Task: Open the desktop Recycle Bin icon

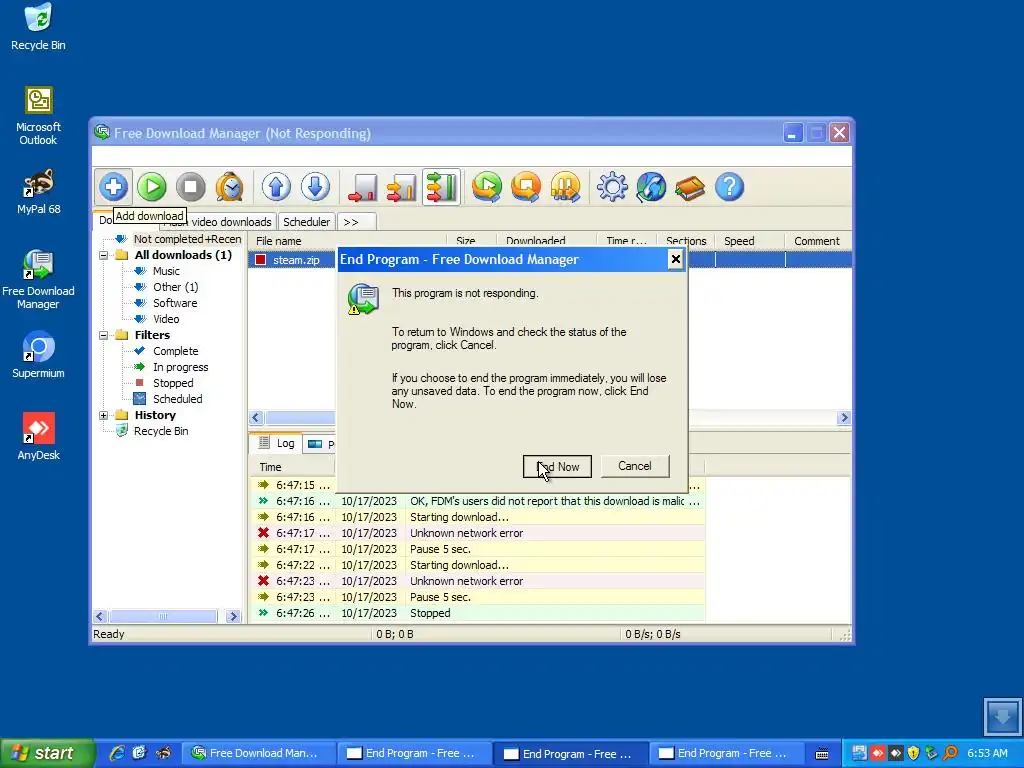Action: point(39,27)
